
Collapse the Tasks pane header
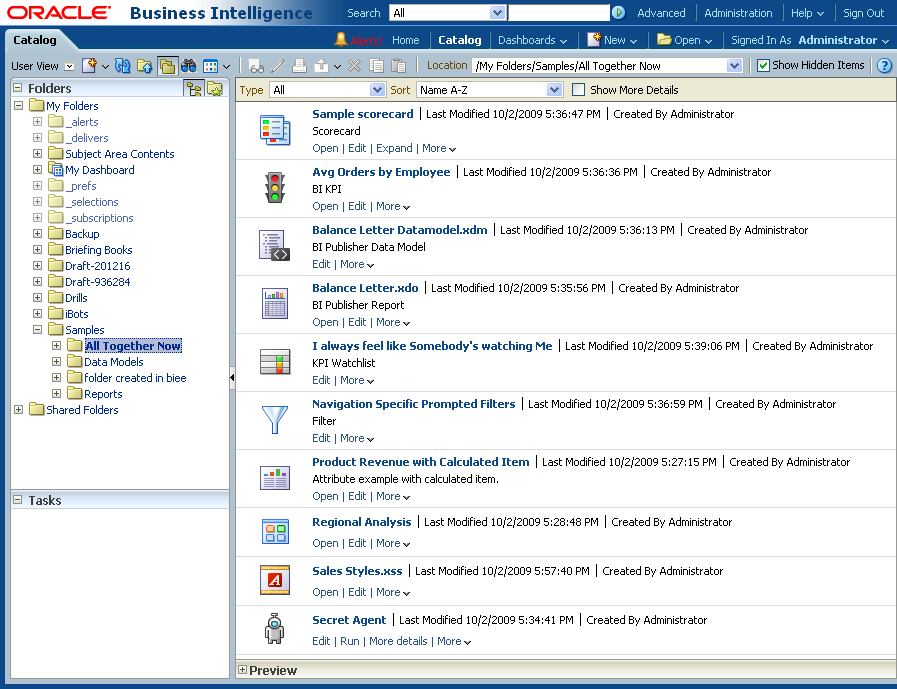coord(18,500)
